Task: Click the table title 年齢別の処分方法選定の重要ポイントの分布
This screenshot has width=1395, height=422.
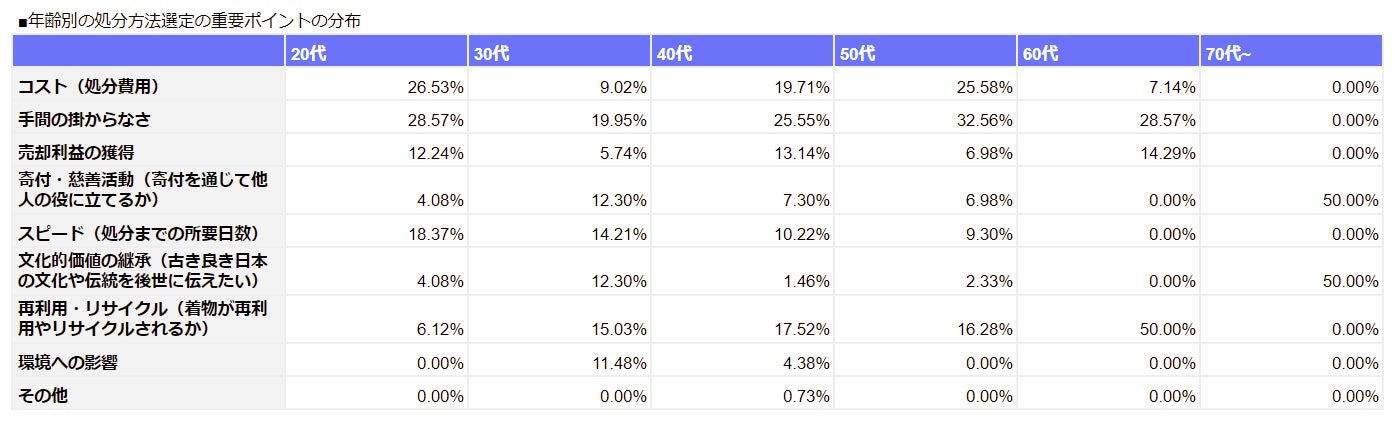Action: tap(189, 20)
